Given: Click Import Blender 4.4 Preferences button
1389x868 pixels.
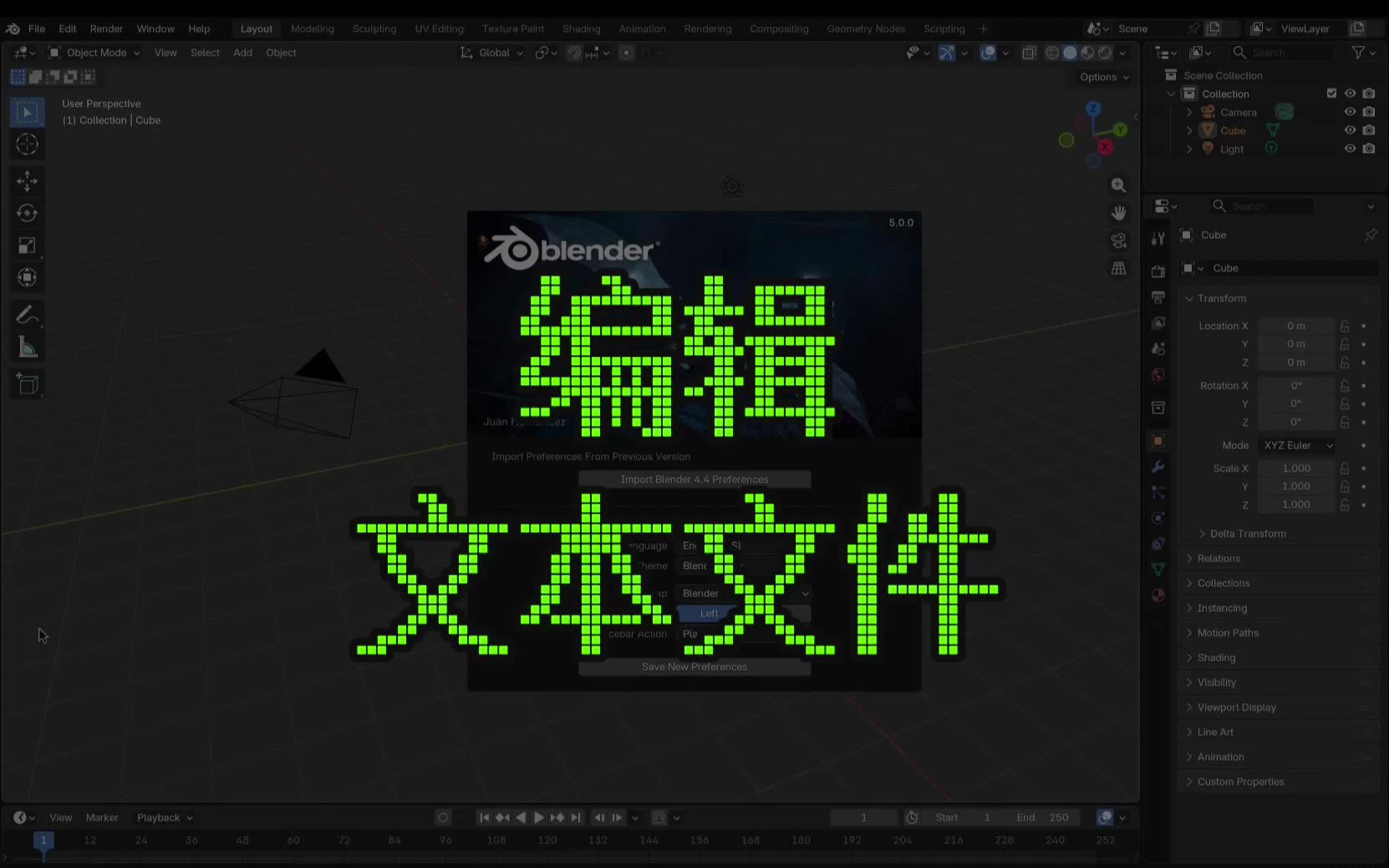Looking at the screenshot, I should point(694,480).
